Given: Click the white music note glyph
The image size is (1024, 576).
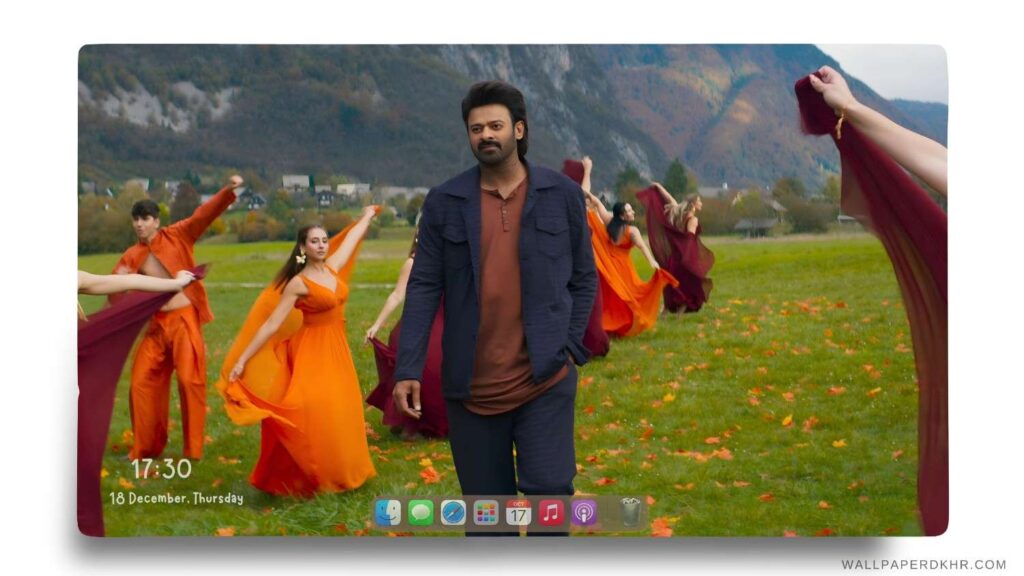Looking at the screenshot, I should tap(551, 512).
